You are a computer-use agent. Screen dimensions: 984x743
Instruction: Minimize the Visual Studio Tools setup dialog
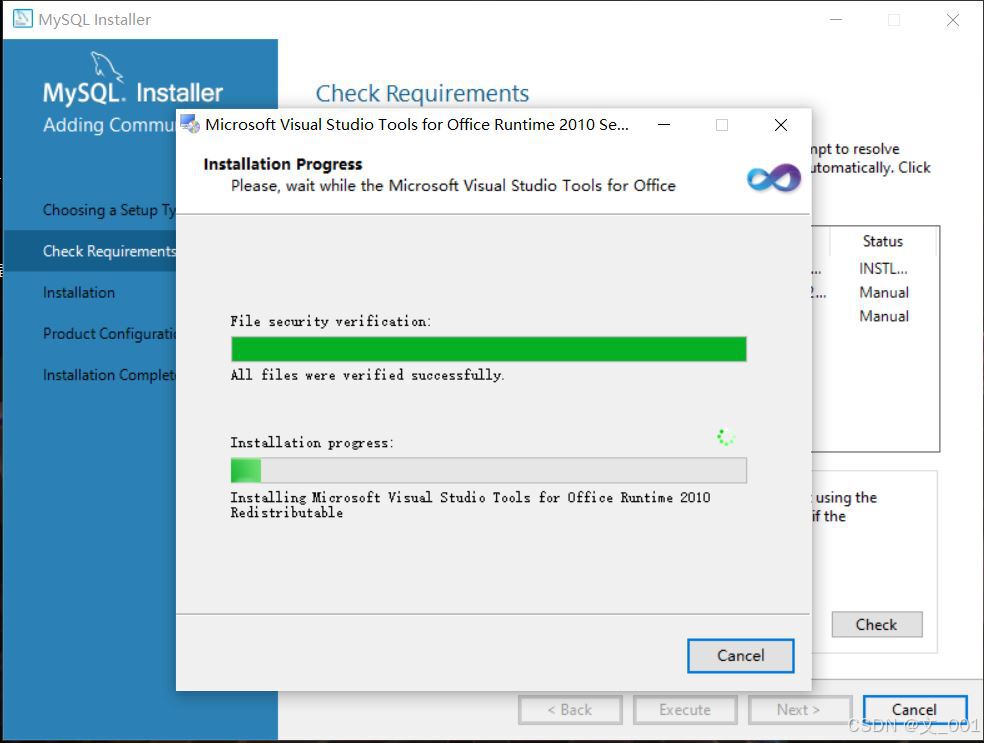click(664, 125)
